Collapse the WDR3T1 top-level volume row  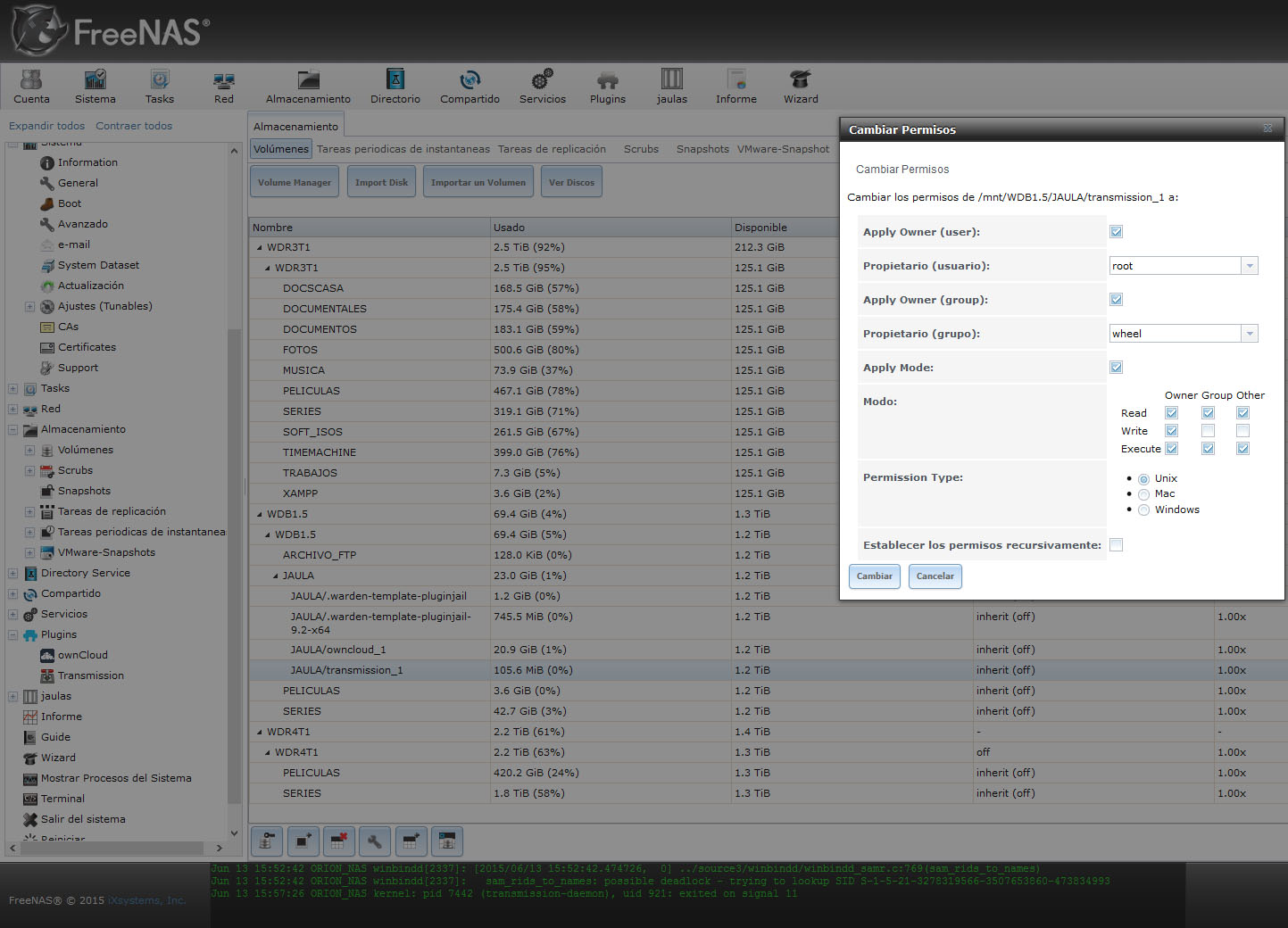pos(260,248)
